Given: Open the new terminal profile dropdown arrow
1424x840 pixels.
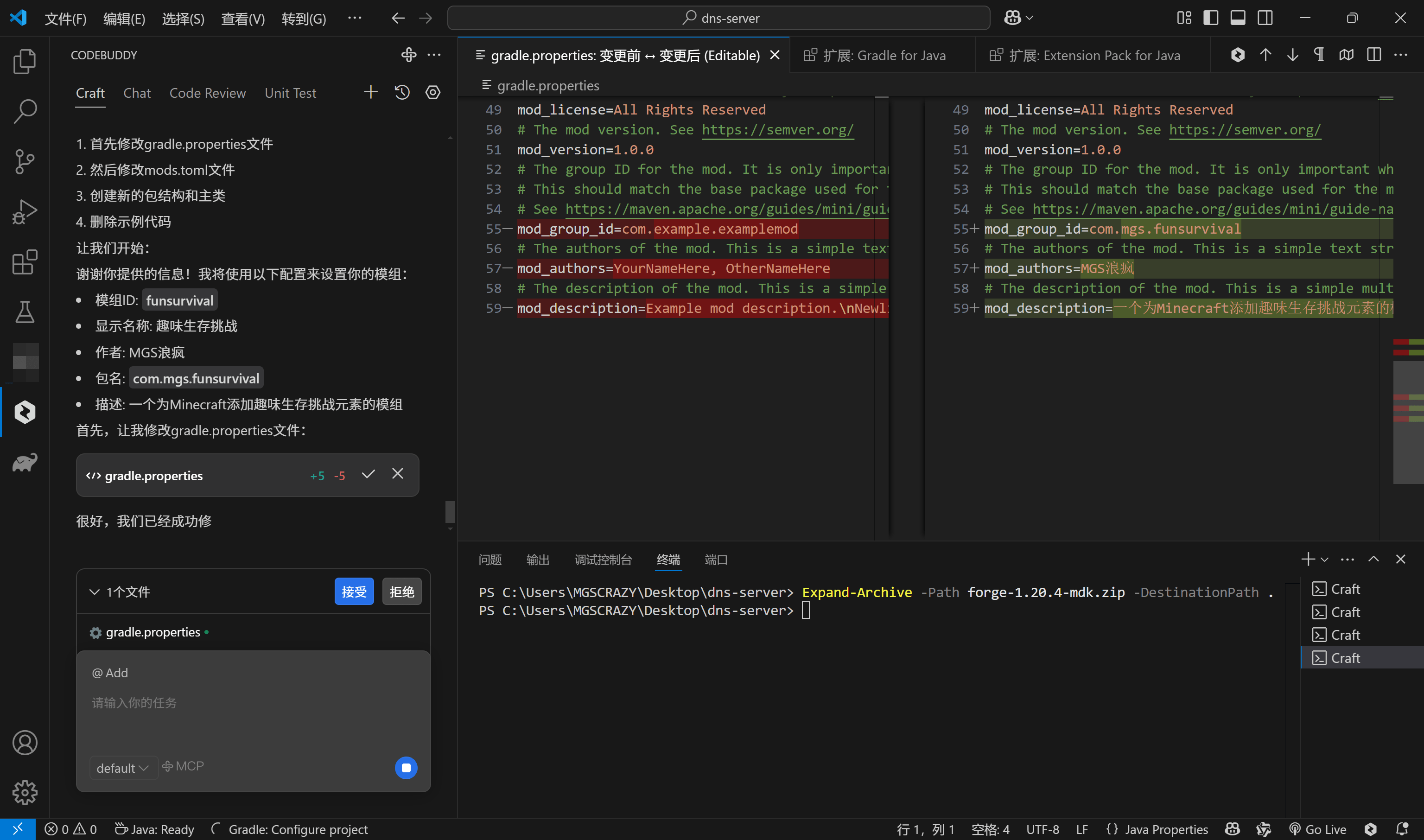Looking at the screenshot, I should 1324,560.
